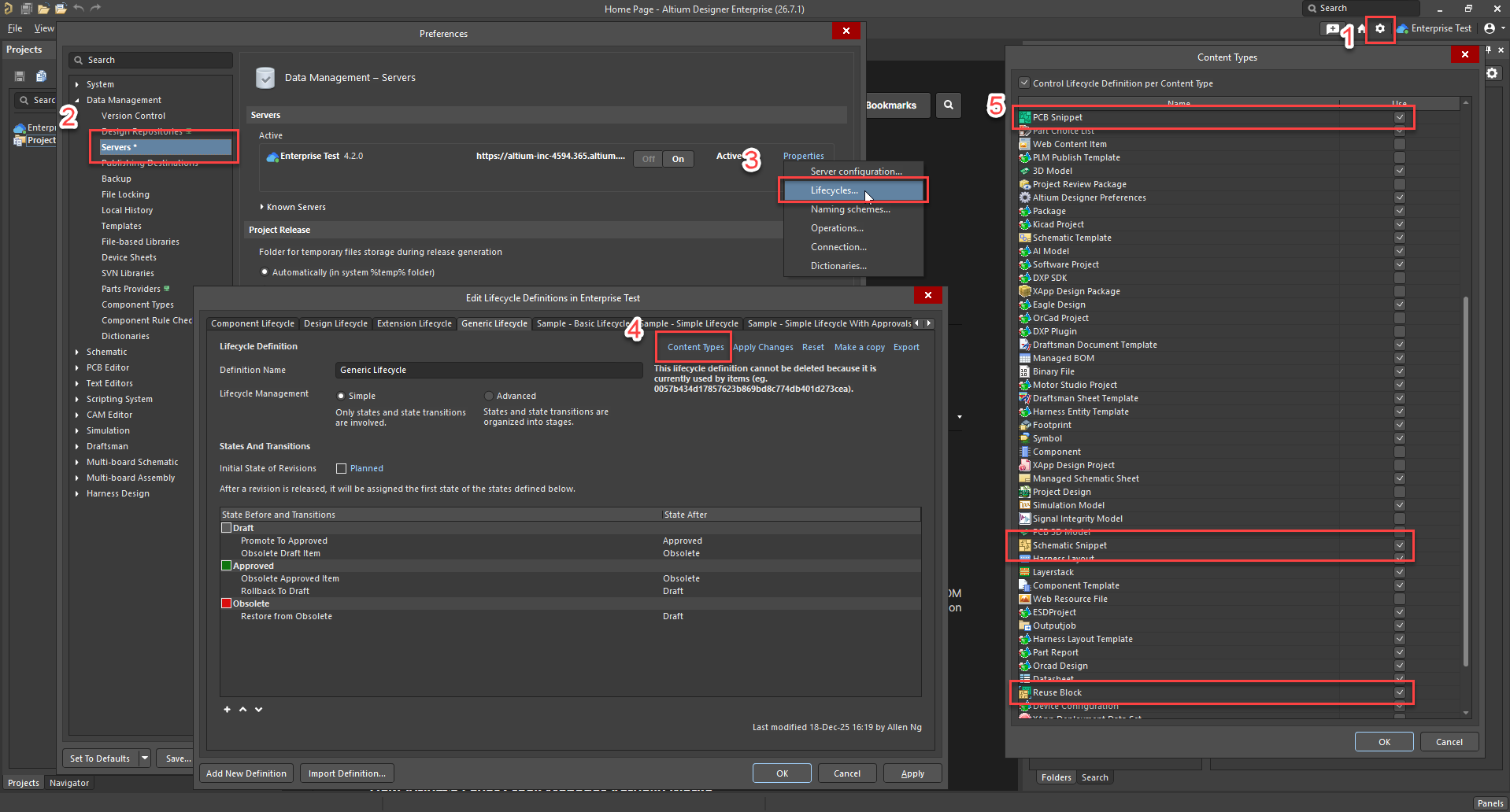Click the green Approved state color swatch
The image size is (1510, 812).
tap(227, 566)
